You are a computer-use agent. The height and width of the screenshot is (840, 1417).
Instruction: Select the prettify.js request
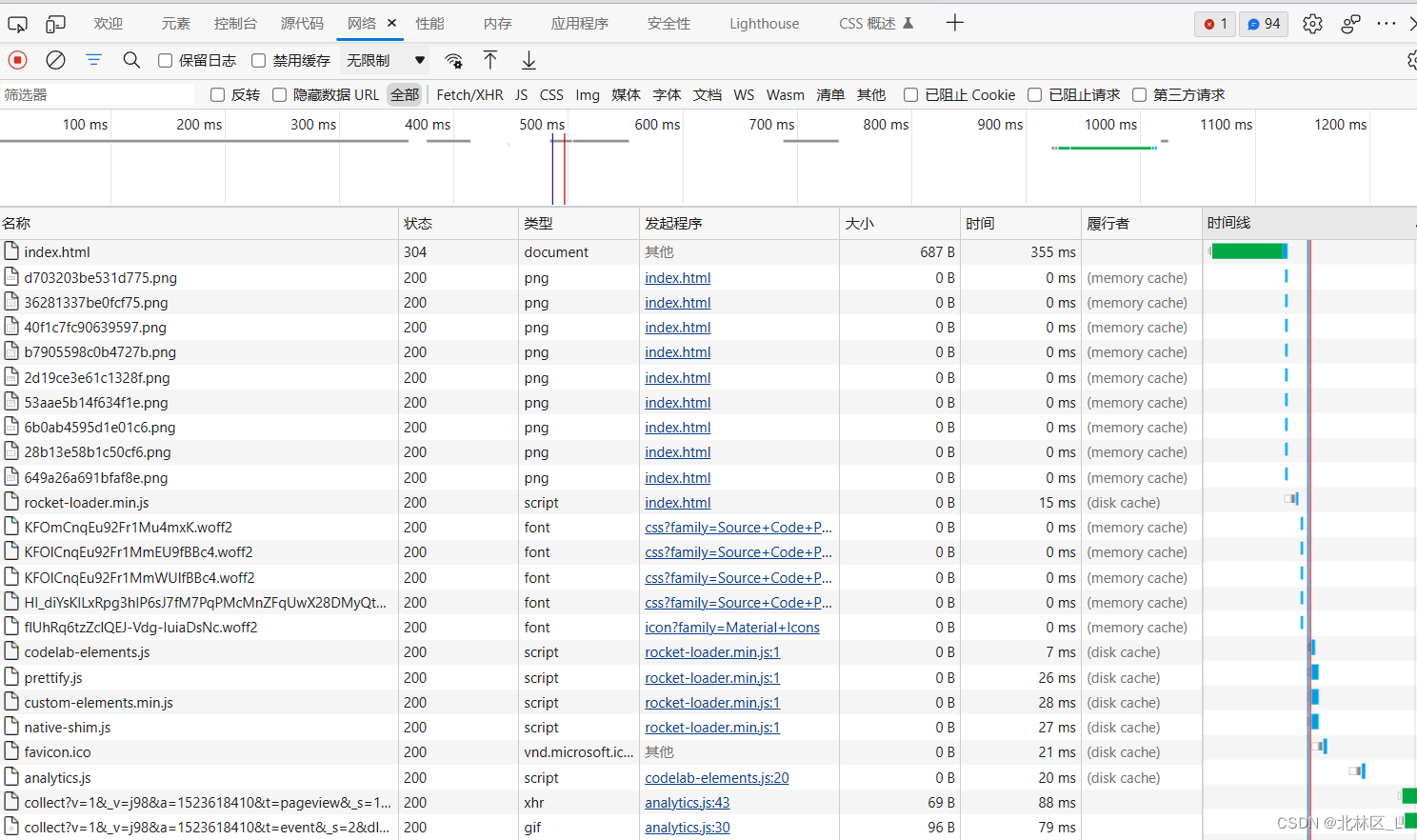(x=601, y=677)
